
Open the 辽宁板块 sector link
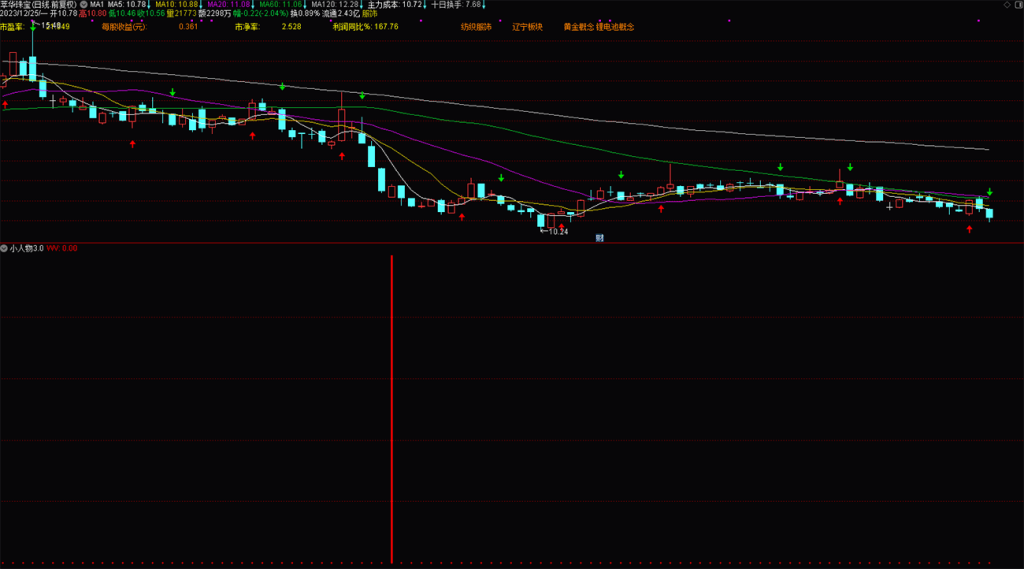coord(527,26)
